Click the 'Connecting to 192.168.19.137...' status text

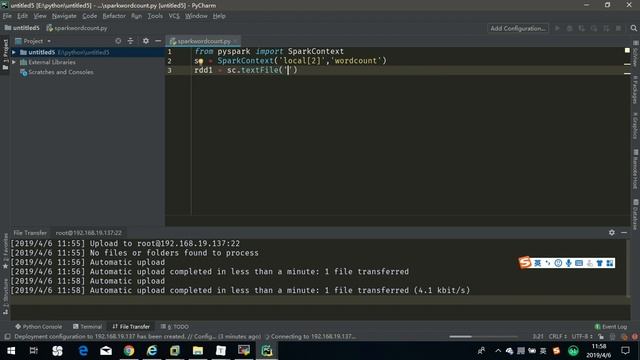click(313, 337)
